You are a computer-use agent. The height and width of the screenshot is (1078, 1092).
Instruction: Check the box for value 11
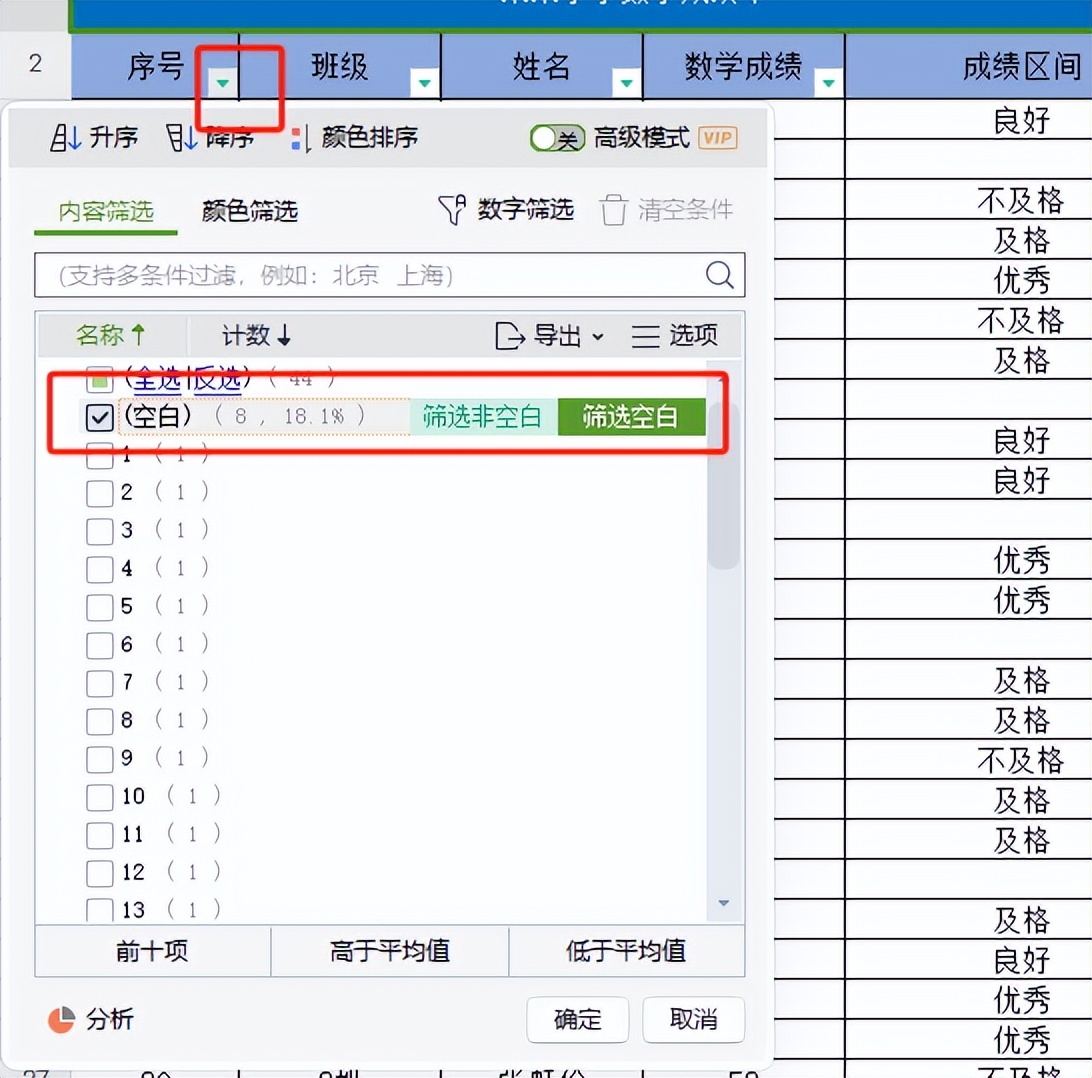[100, 834]
